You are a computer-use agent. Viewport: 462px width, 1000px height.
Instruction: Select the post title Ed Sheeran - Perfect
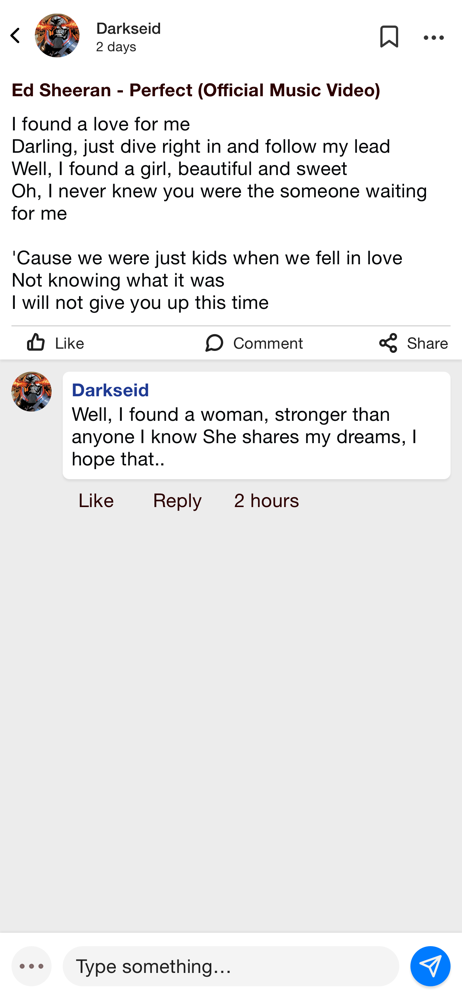pos(196,91)
